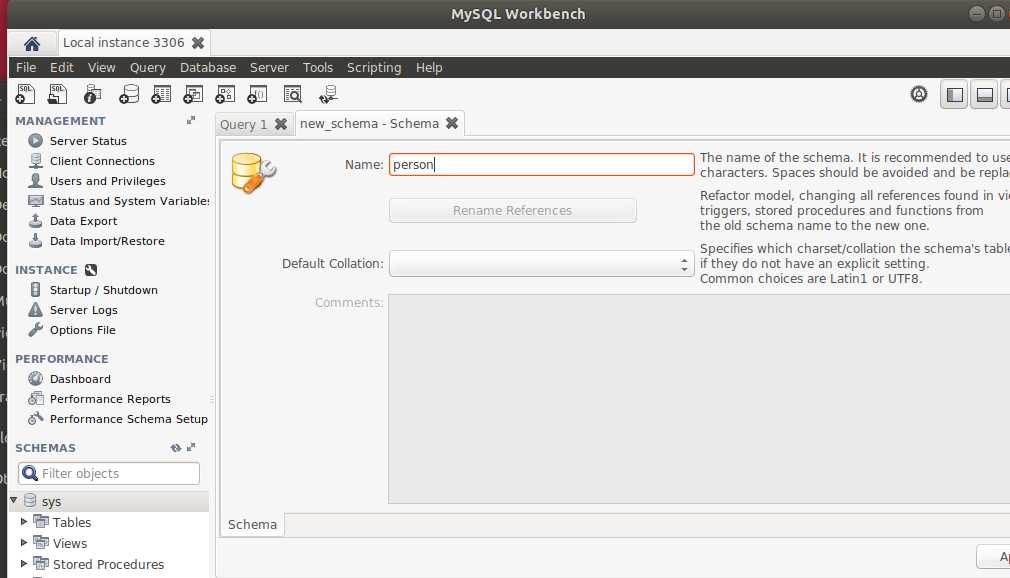Select the Views tree item
The image size is (1010, 578).
[x=70, y=543]
